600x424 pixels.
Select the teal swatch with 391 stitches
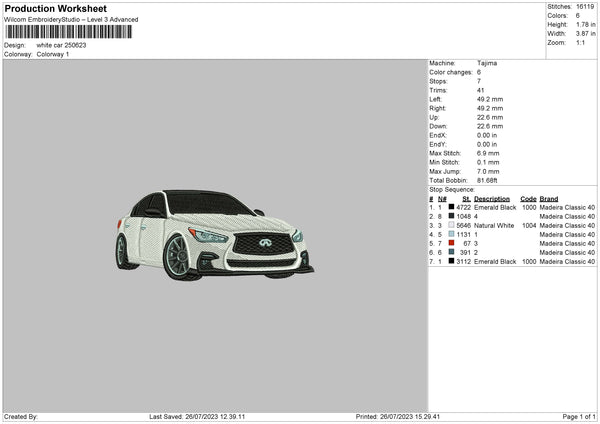(x=452, y=252)
